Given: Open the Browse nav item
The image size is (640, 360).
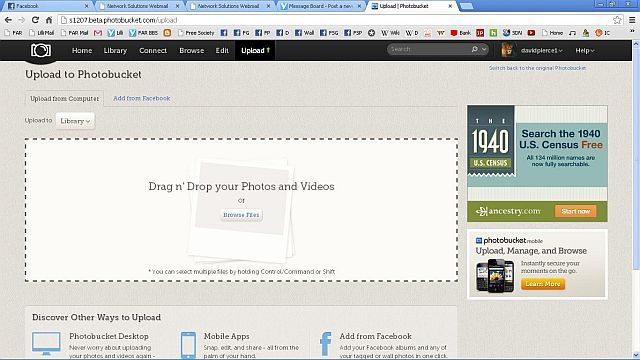Looking at the screenshot, I should [x=191, y=51].
